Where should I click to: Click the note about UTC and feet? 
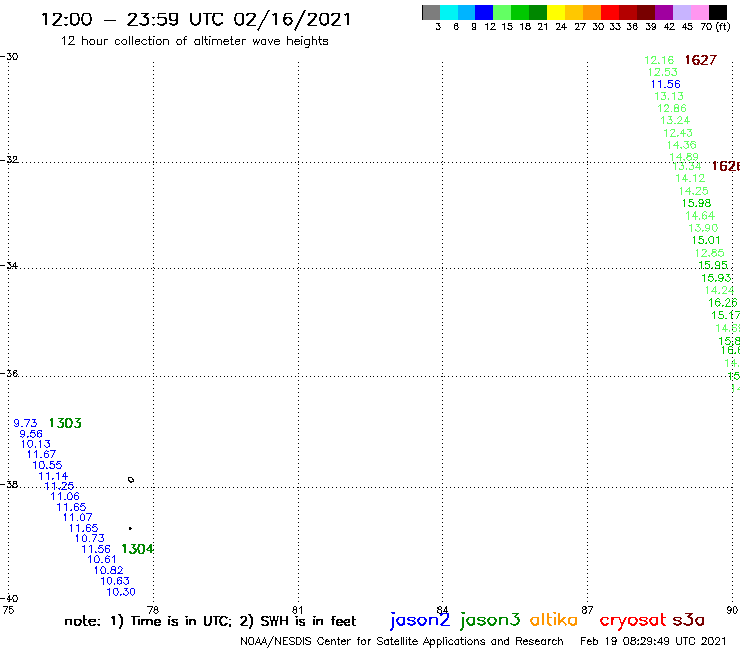pos(210,621)
